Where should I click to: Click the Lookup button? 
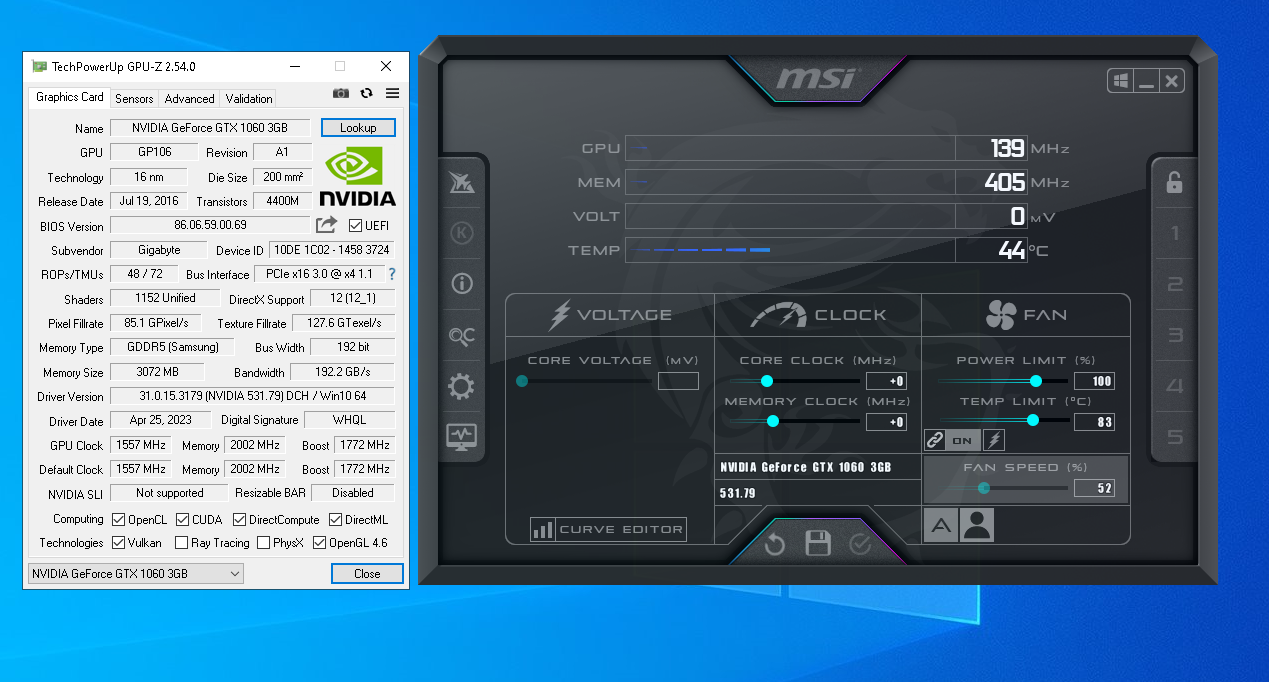pyautogui.click(x=358, y=128)
